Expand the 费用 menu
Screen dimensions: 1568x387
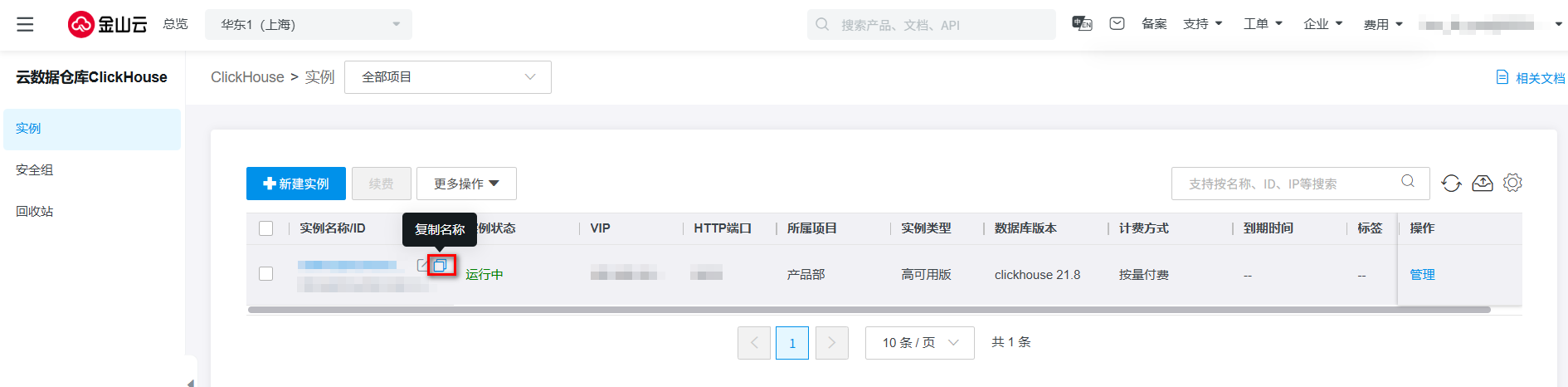pyautogui.click(x=1383, y=24)
